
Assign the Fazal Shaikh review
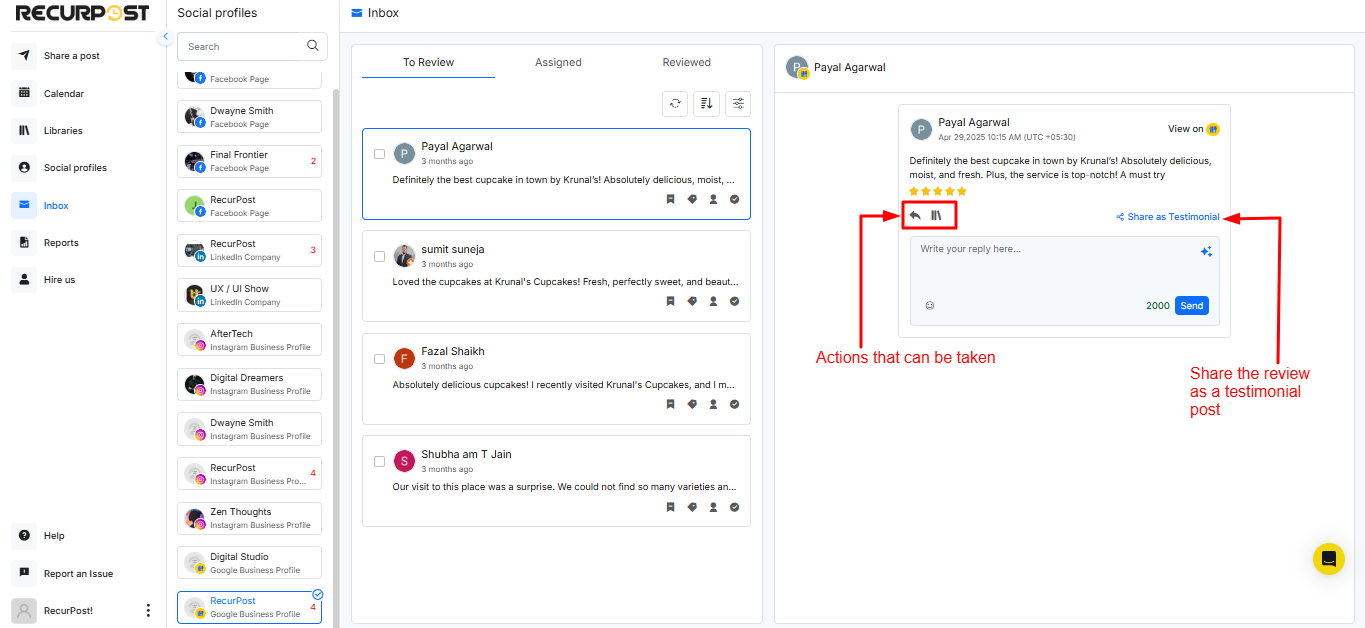point(713,404)
